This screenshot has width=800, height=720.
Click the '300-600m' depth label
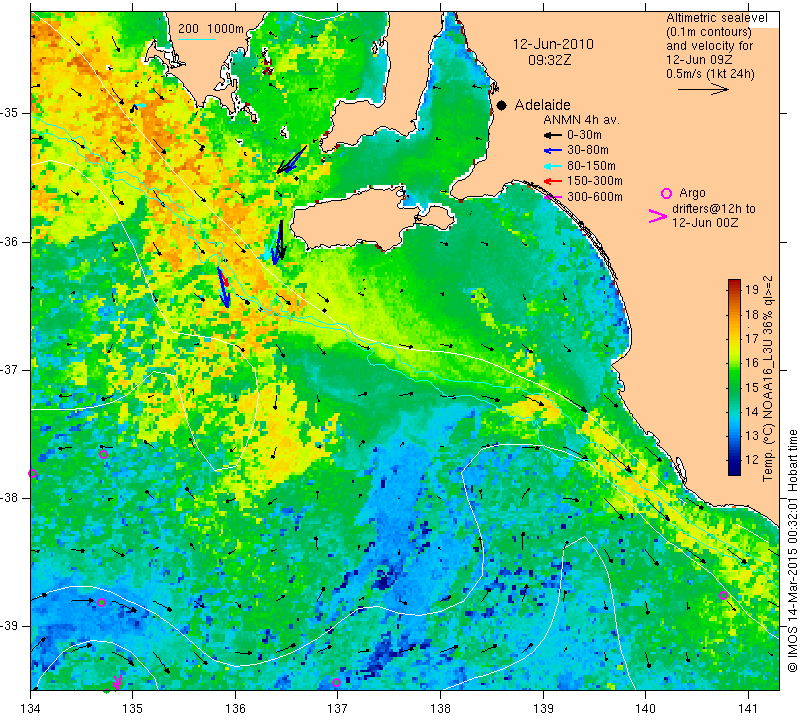coord(594,197)
